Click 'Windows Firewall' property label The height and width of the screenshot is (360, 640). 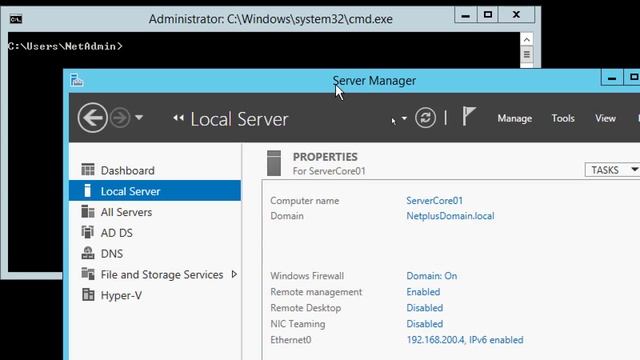(307, 276)
